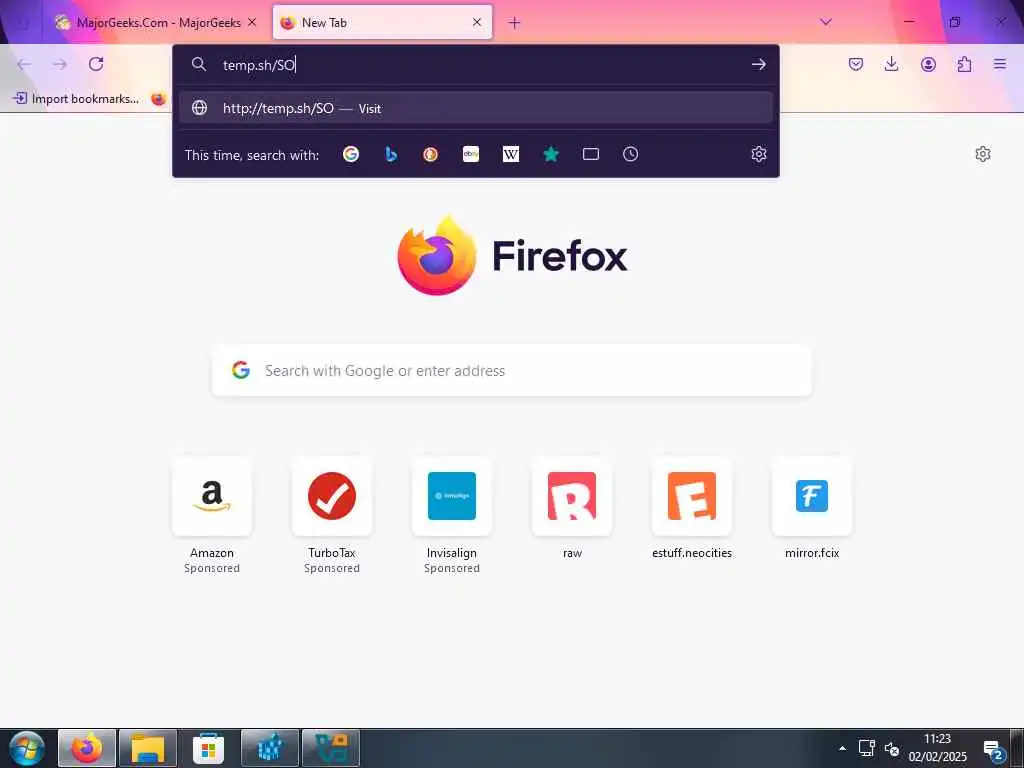The image size is (1024, 768).
Task: Open the Extensions puzzle icon
Action: pyautogui.click(x=964, y=64)
